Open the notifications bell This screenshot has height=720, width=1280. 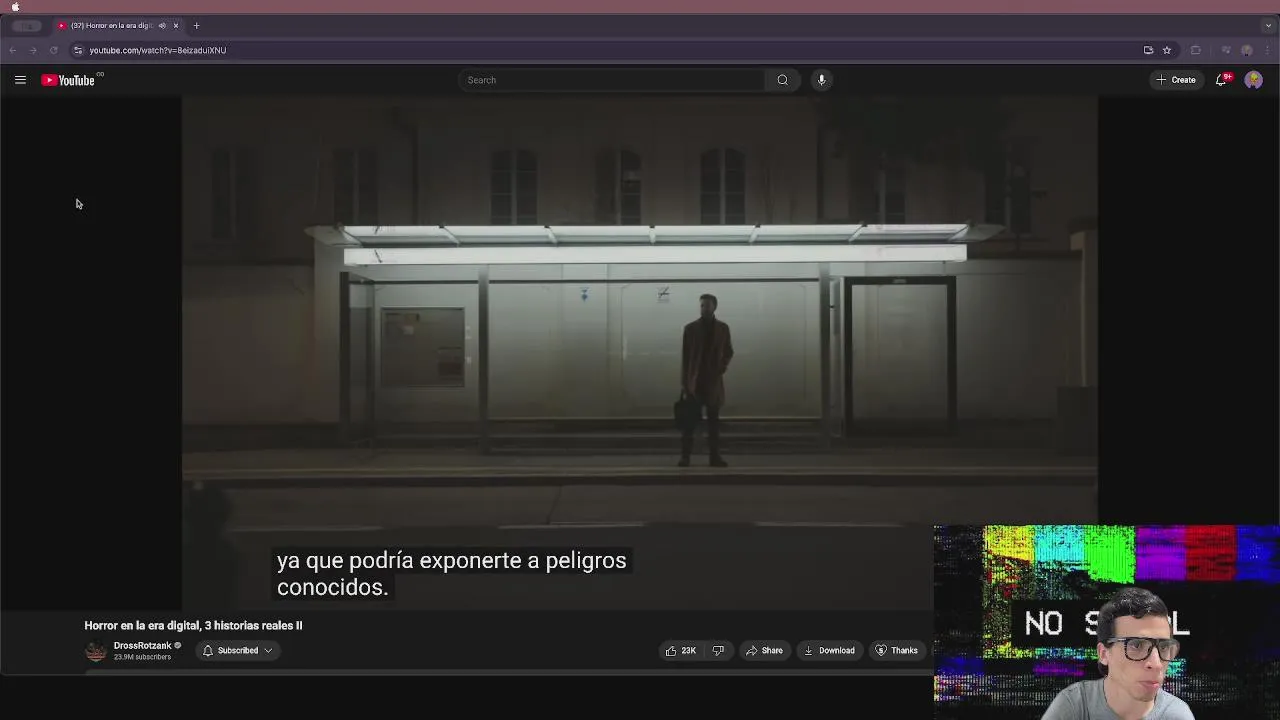(x=1221, y=80)
